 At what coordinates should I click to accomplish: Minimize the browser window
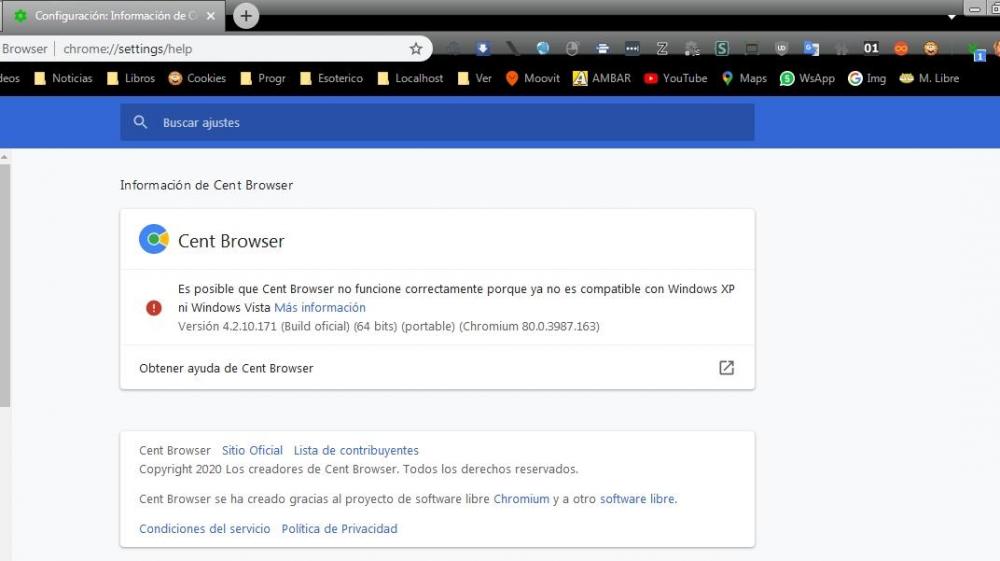[974, 9]
